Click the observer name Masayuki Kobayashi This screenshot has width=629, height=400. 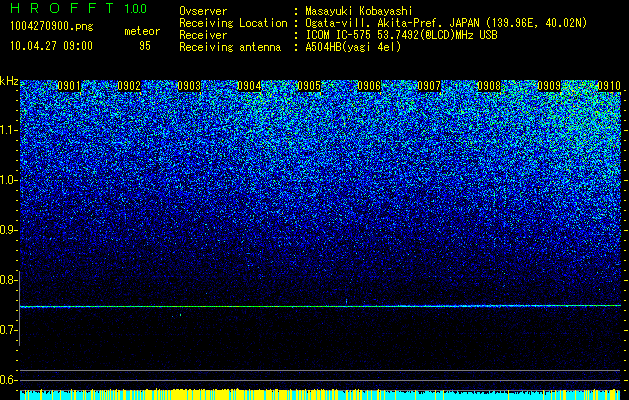[x=359, y=11]
